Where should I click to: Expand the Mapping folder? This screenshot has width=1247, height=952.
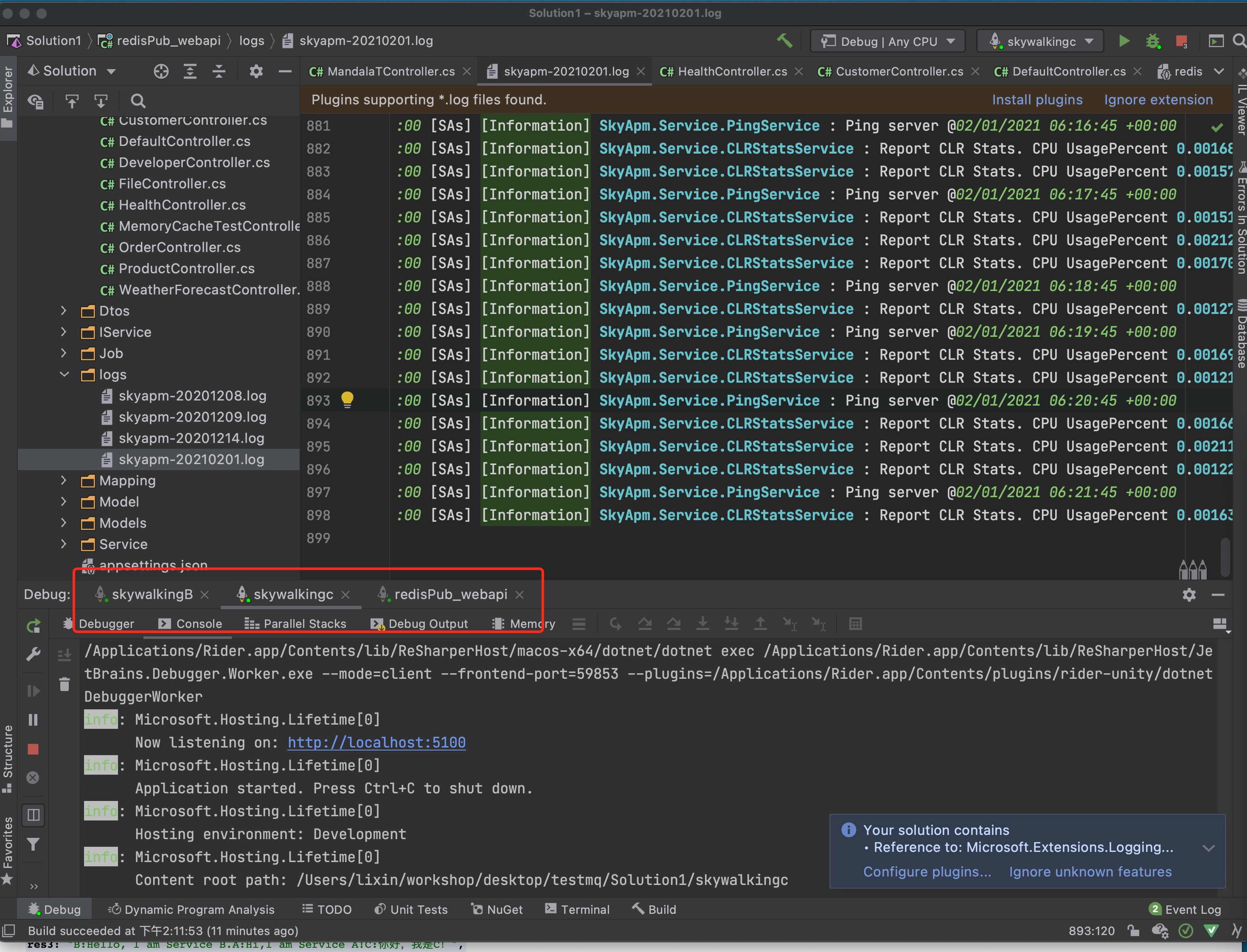click(64, 481)
